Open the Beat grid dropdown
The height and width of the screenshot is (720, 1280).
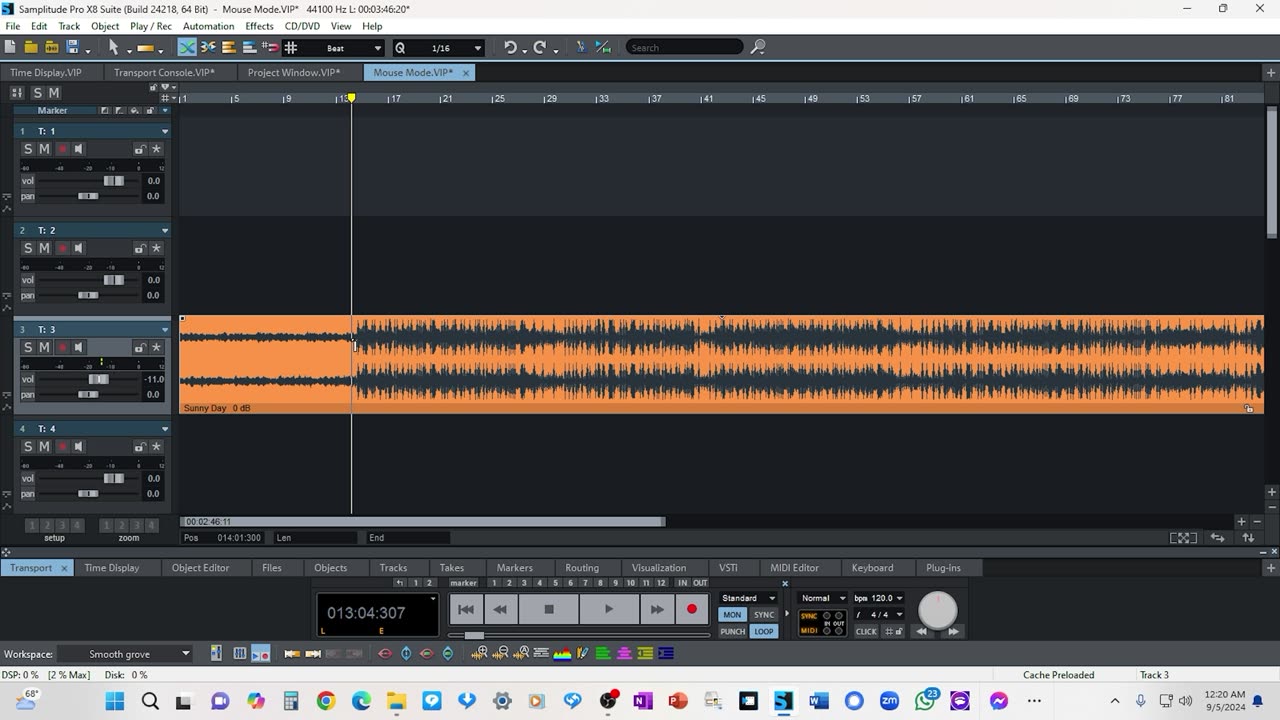[377, 48]
